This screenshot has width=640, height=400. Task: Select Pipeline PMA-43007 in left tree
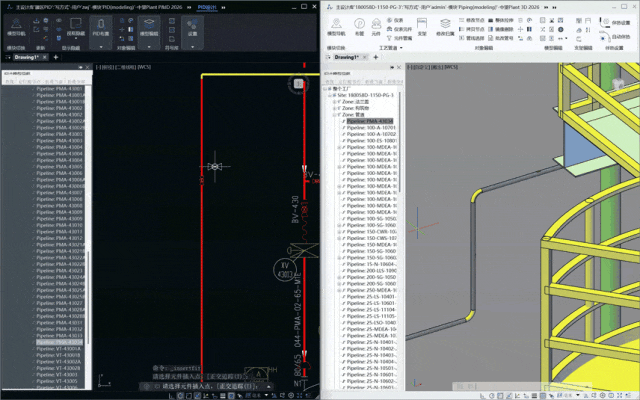pyautogui.click(x=59, y=193)
